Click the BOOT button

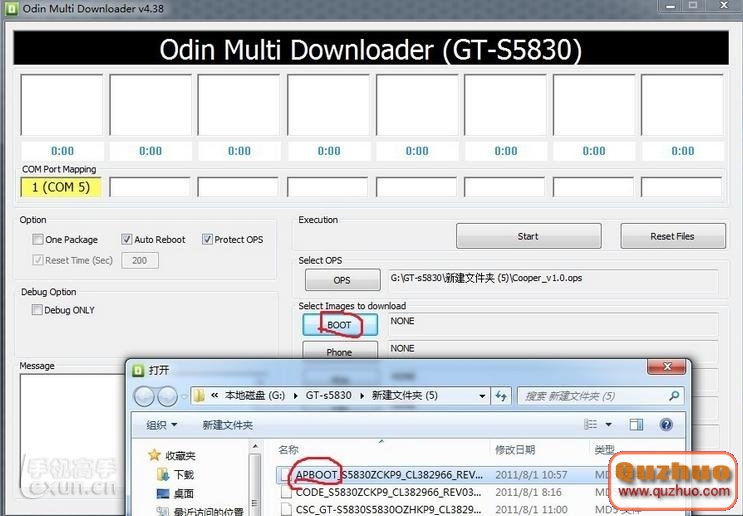tap(340, 325)
